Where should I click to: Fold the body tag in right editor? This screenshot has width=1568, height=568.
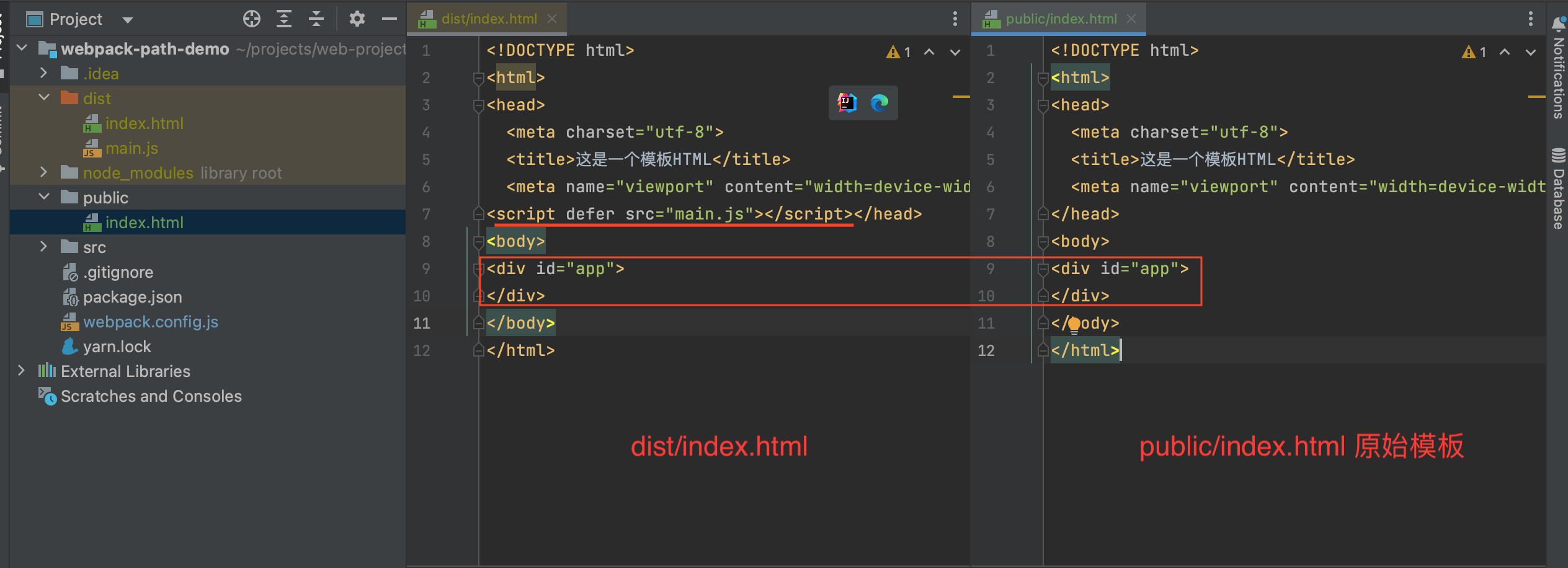(x=1043, y=242)
